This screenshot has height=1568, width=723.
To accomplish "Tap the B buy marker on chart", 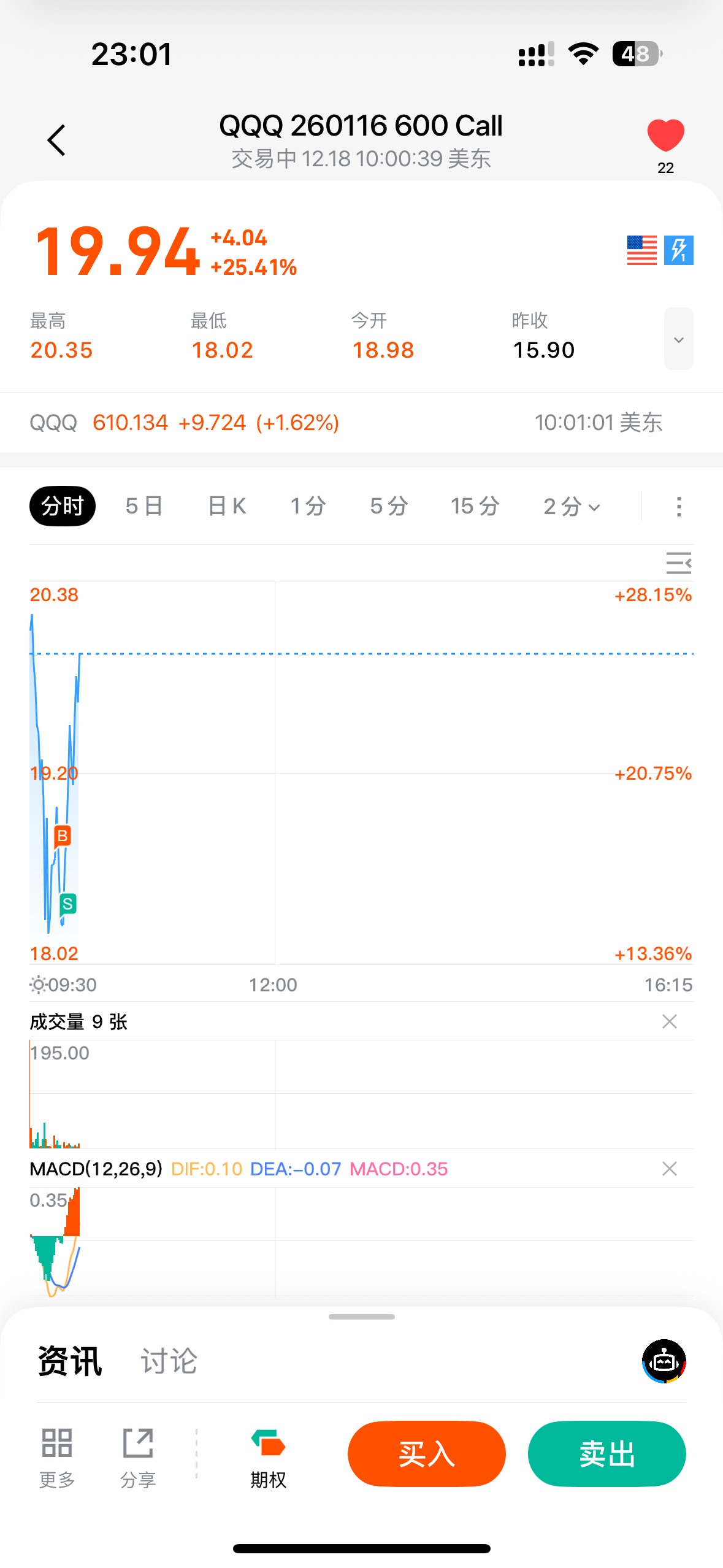I will tap(63, 836).
